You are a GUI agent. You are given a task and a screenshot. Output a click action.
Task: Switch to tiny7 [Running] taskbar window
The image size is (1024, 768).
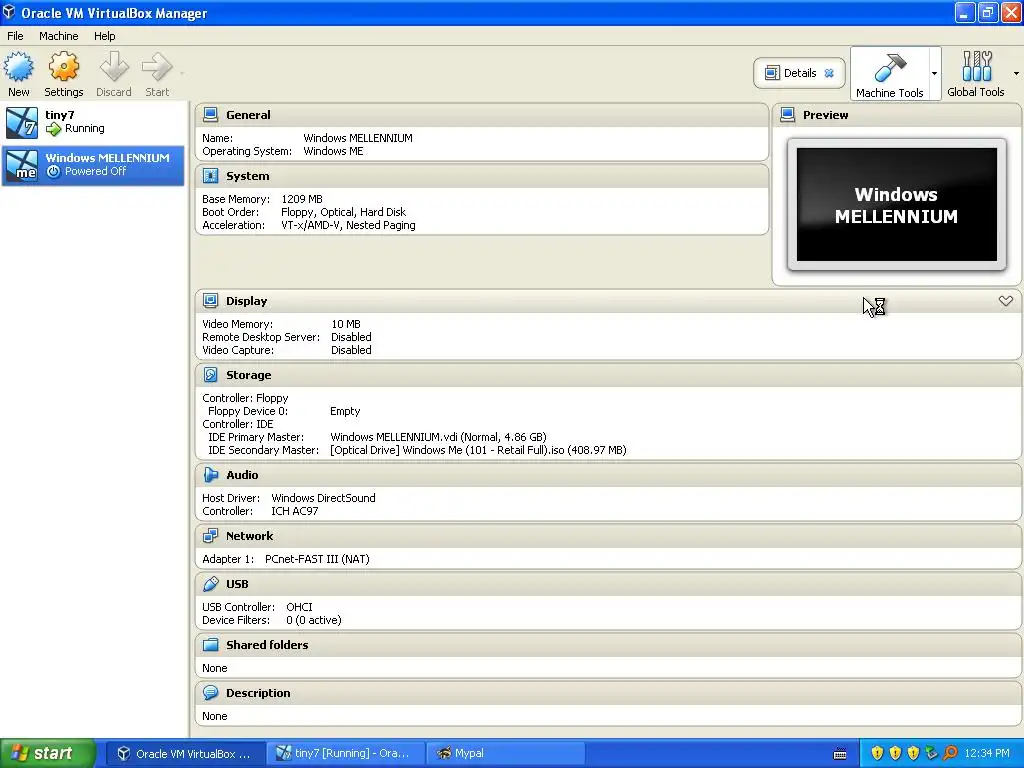345,754
